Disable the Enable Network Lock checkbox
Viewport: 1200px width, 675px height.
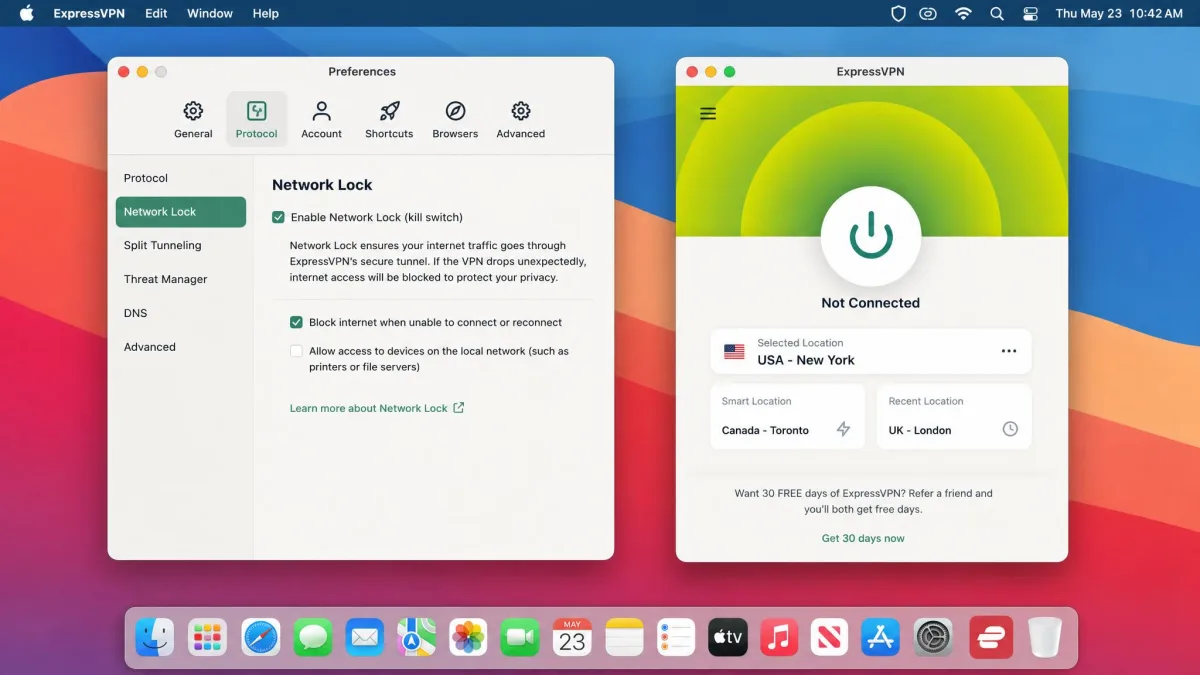(278, 217)
